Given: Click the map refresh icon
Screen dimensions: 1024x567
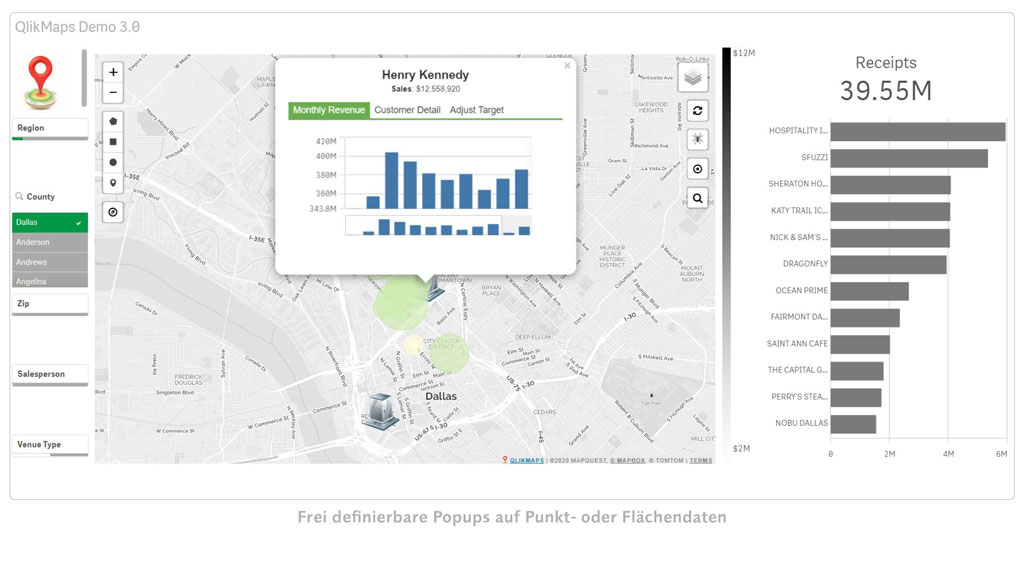Looking at the screenshot, I should coord(697,110).
